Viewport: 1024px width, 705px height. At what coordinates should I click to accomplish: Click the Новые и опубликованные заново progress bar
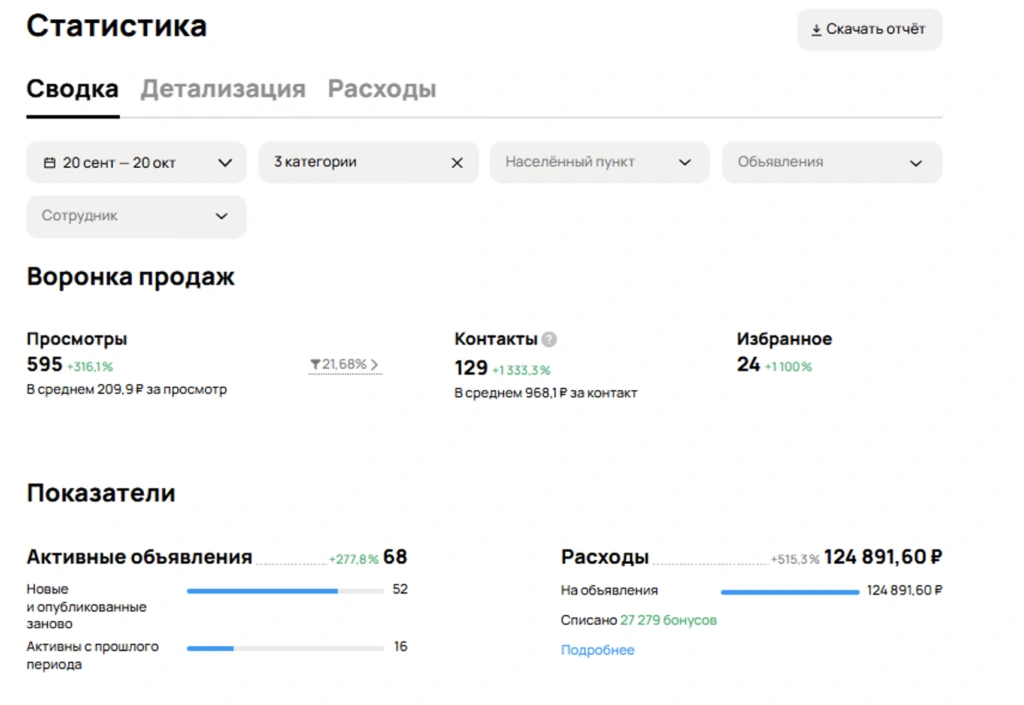coord(285,591)
